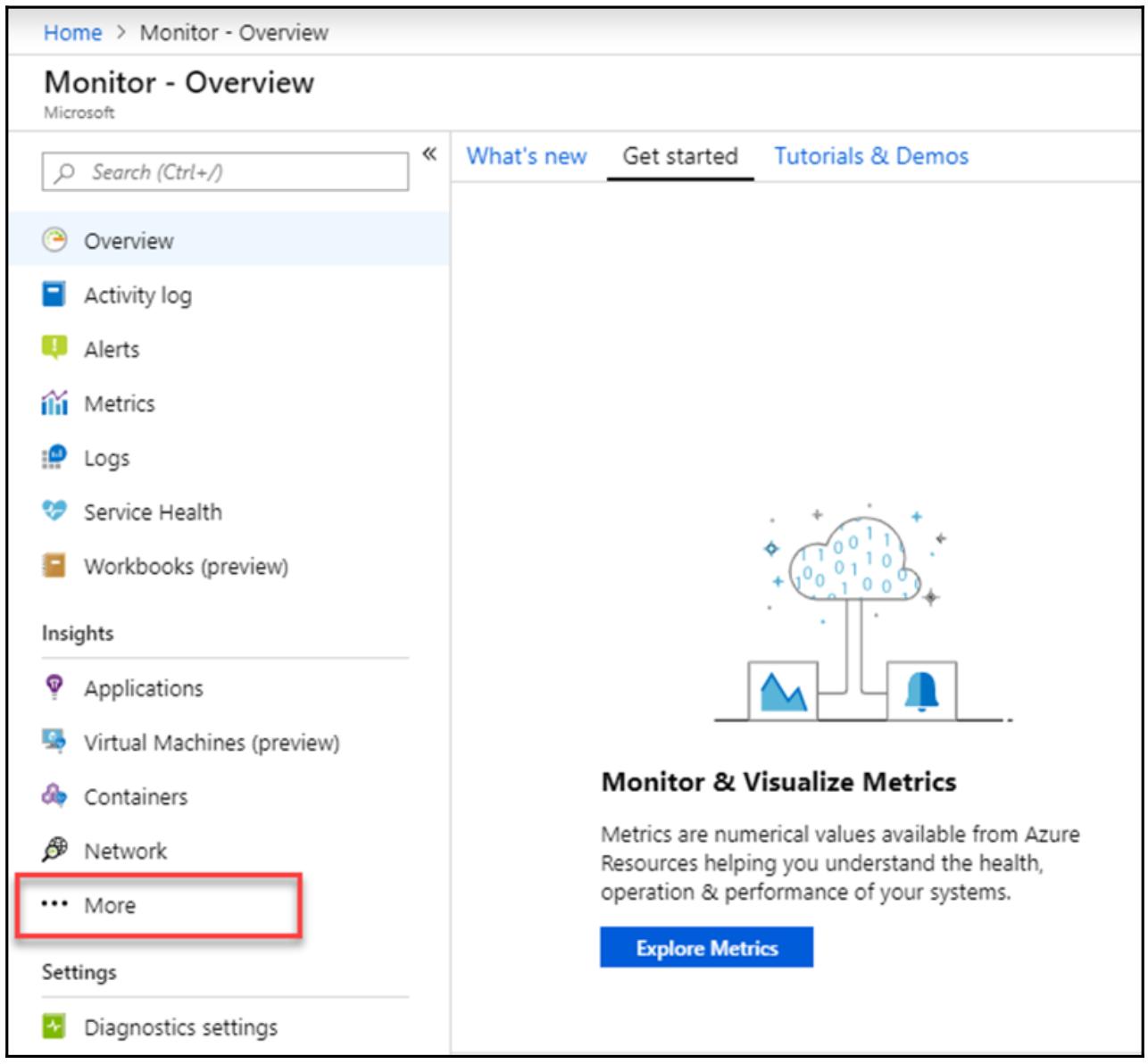Expand the More insights item

pyautogui.click(x=110, y=905)
